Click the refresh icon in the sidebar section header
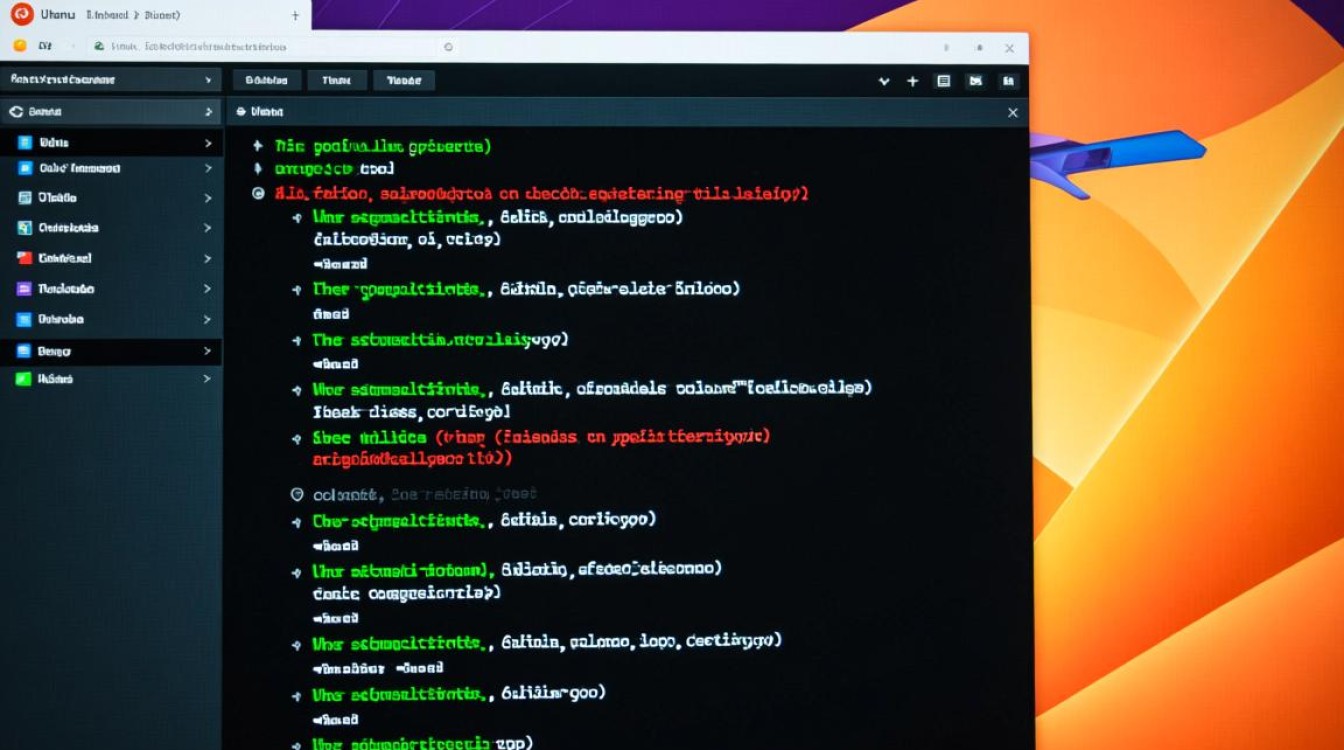1344x750 pixels. (16, 112)
